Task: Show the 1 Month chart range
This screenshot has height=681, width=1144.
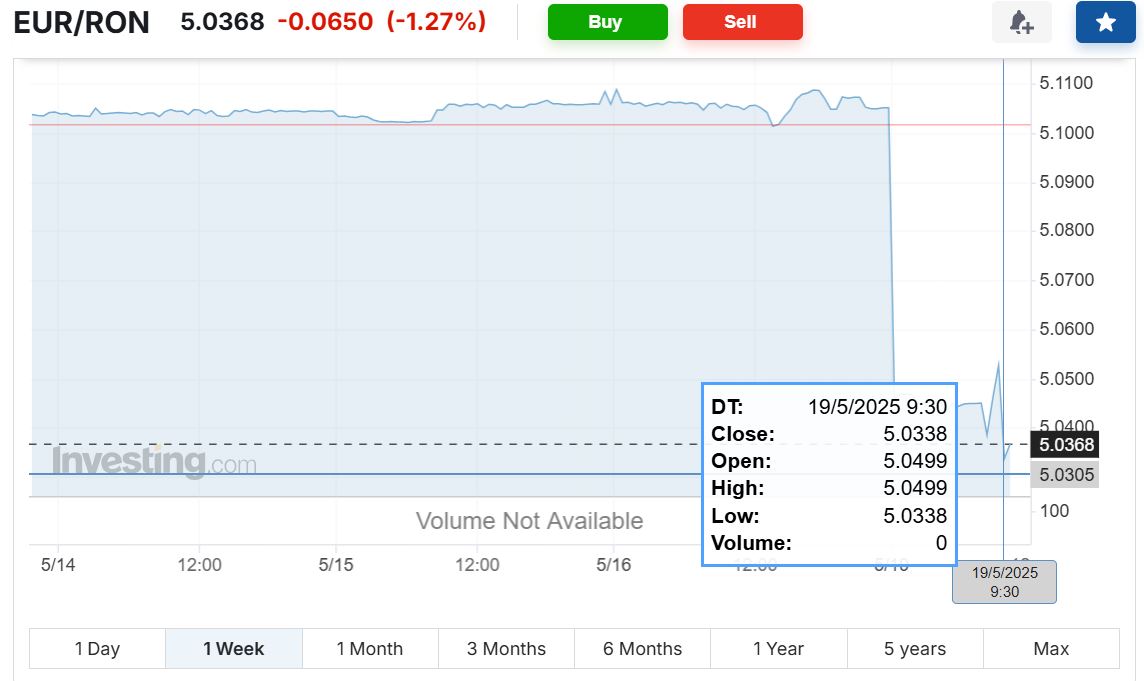Action: click(x=370, y=649)
